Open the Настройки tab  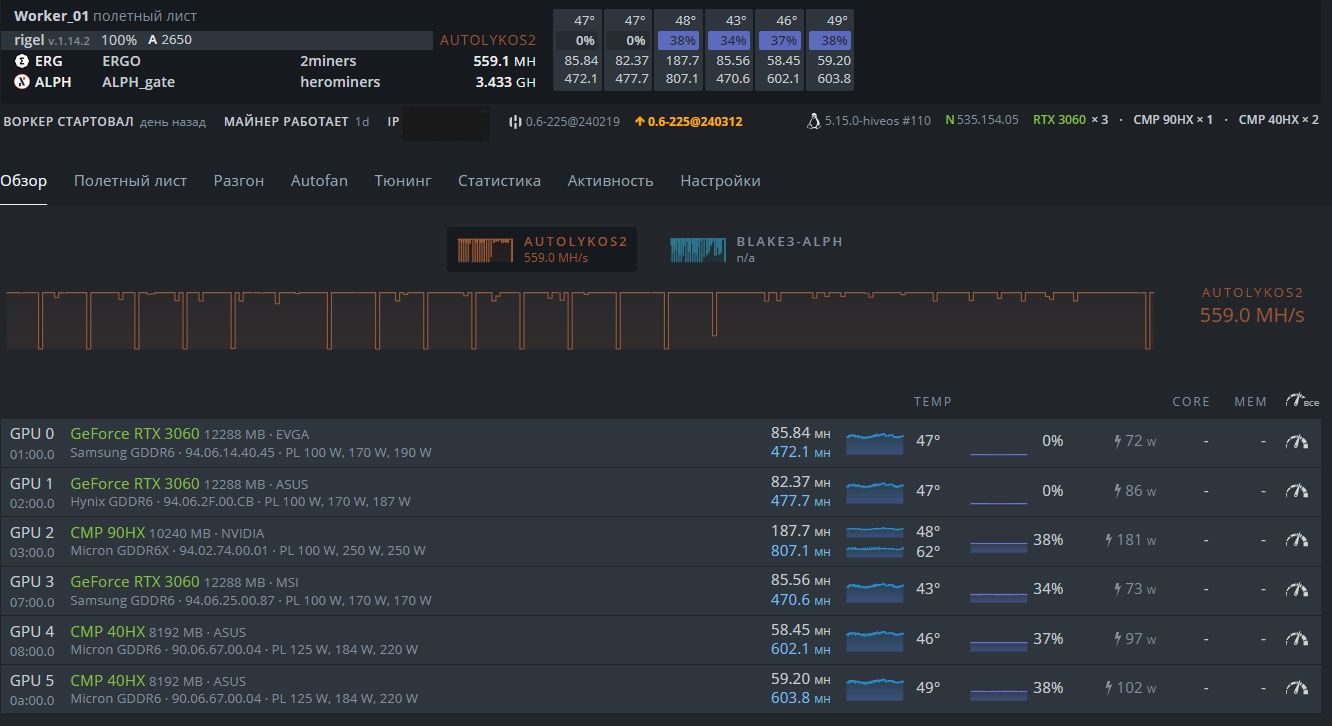(x=720, y=181)
